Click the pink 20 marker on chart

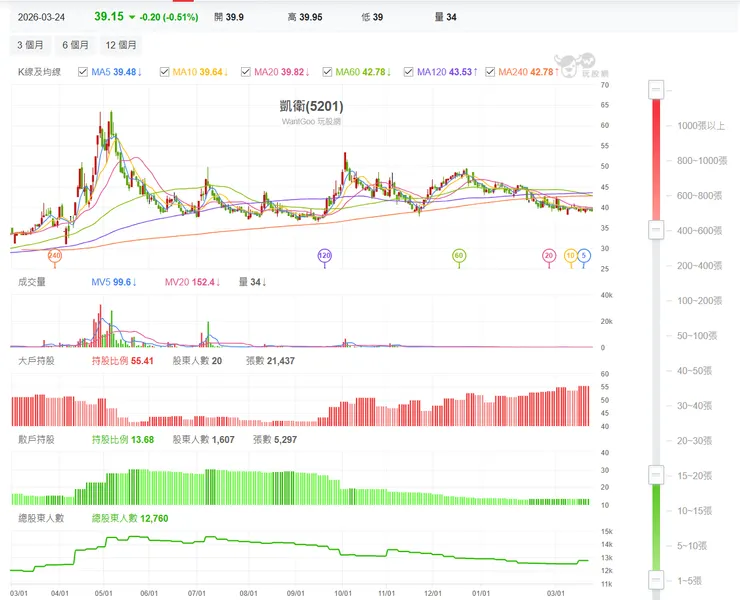click(549, 256)
